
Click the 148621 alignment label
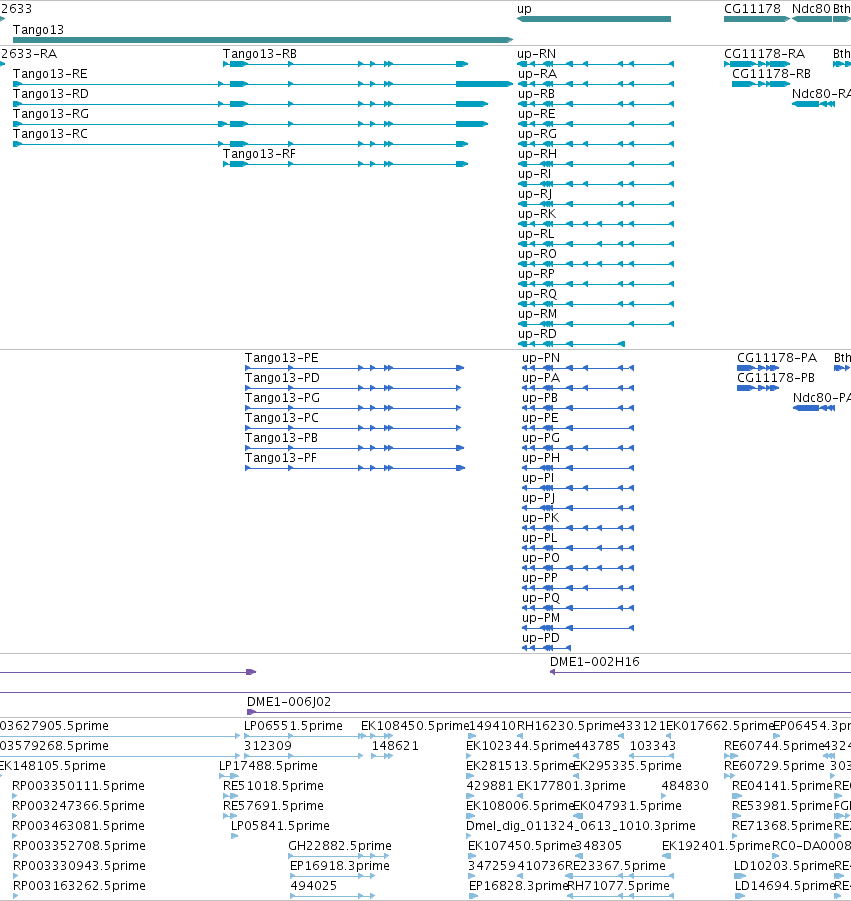[x=395, y=746]
